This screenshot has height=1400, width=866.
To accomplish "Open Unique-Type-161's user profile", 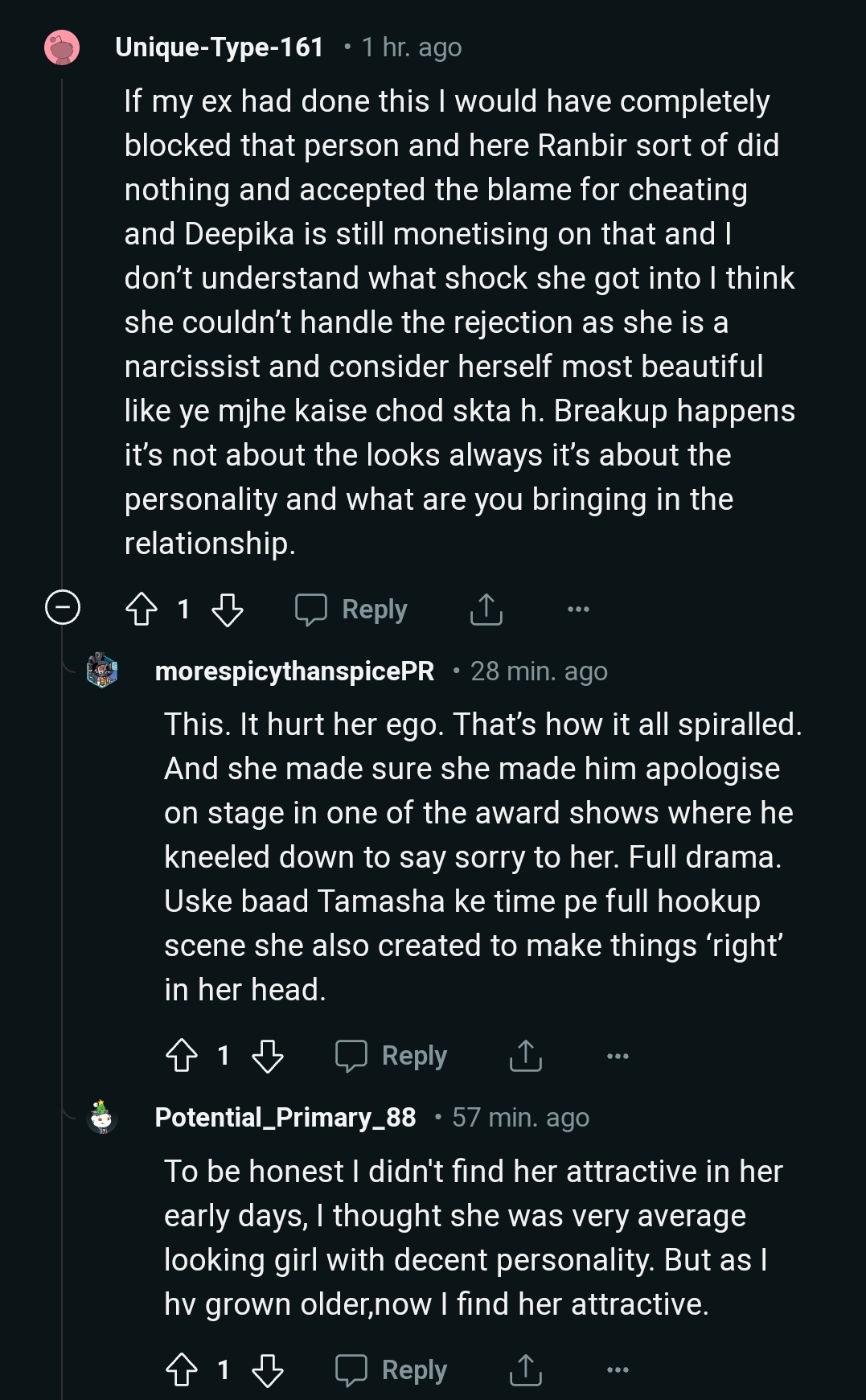I will pyautogui.click(x=219, y=47).
